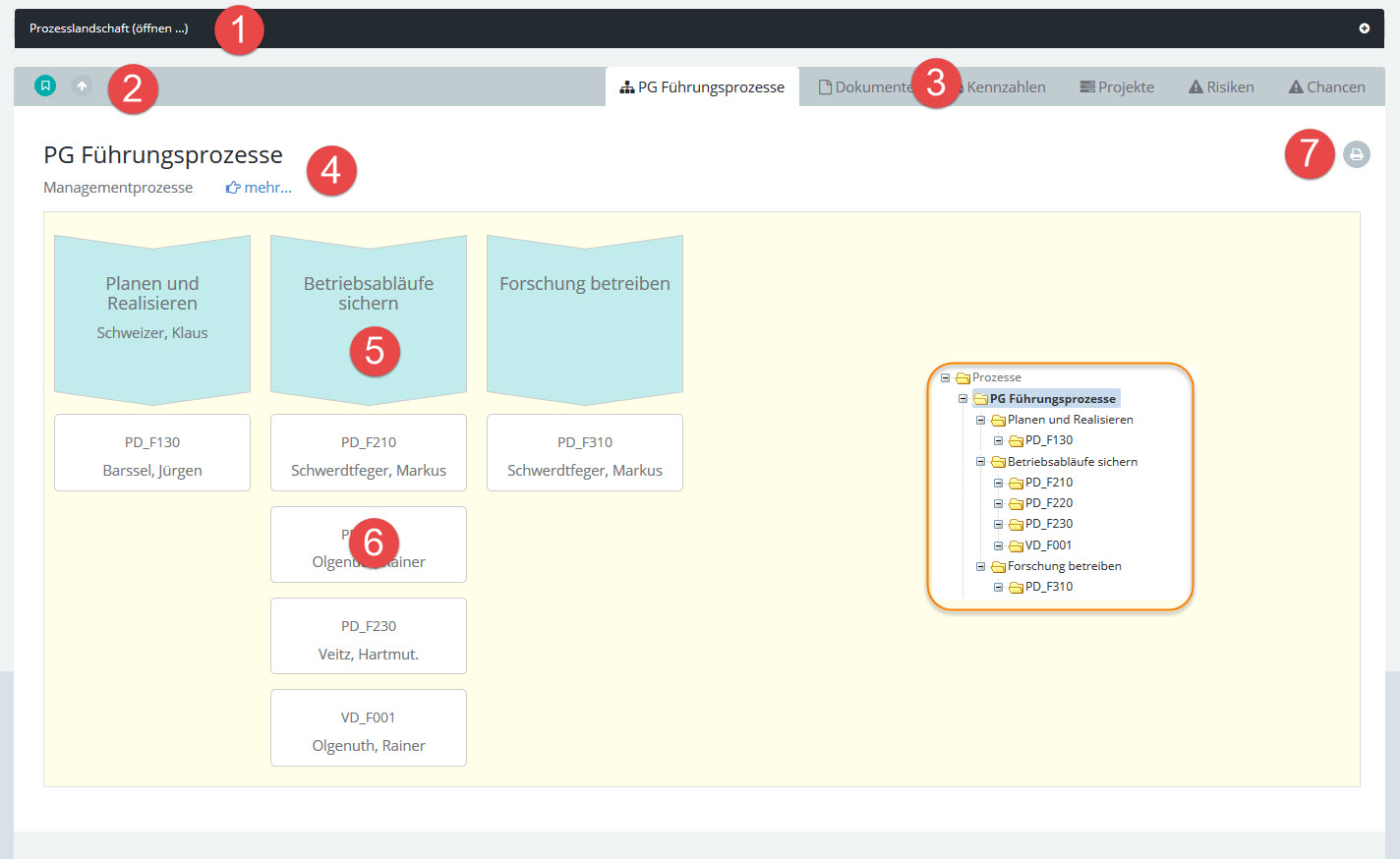Open the Risiken tab
Viewport: 1400px width, 859px height.
pos(1221,87)
